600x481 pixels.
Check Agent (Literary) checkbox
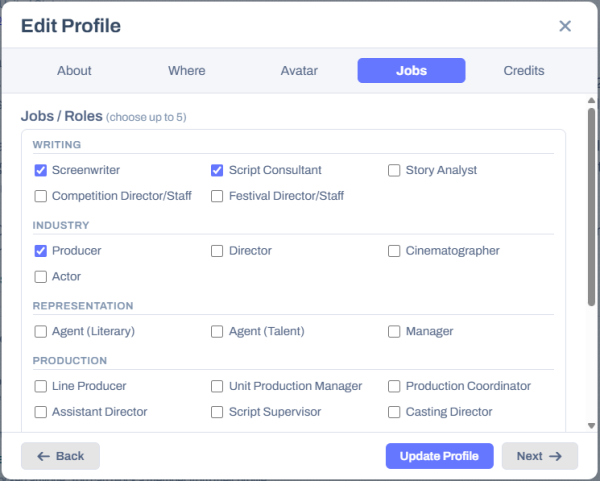pyautogui.click(x=41, y=331)
